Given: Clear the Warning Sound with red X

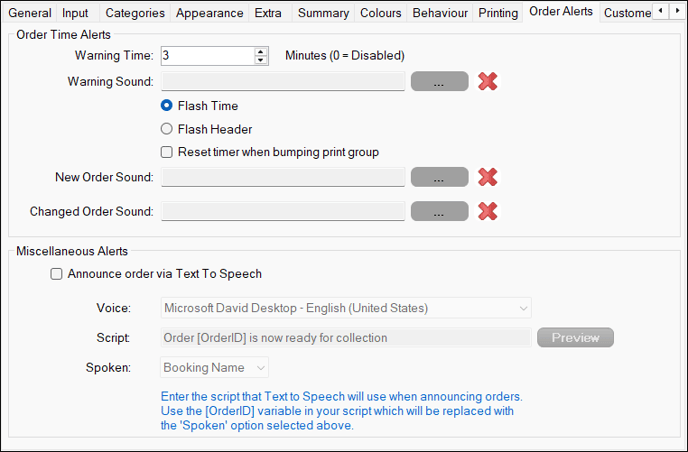Looking at the screenshot, I should click(487, 82).
